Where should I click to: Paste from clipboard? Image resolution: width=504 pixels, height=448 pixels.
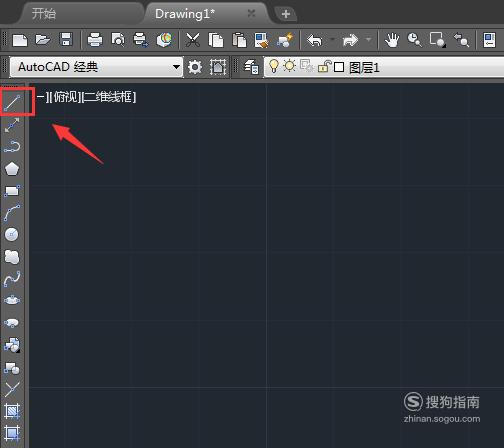click(x=239, y=40)
